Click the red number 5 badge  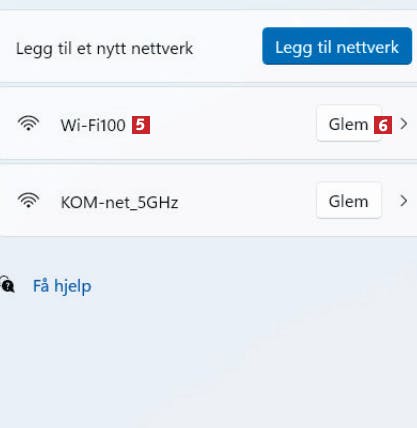coord(141,125)
